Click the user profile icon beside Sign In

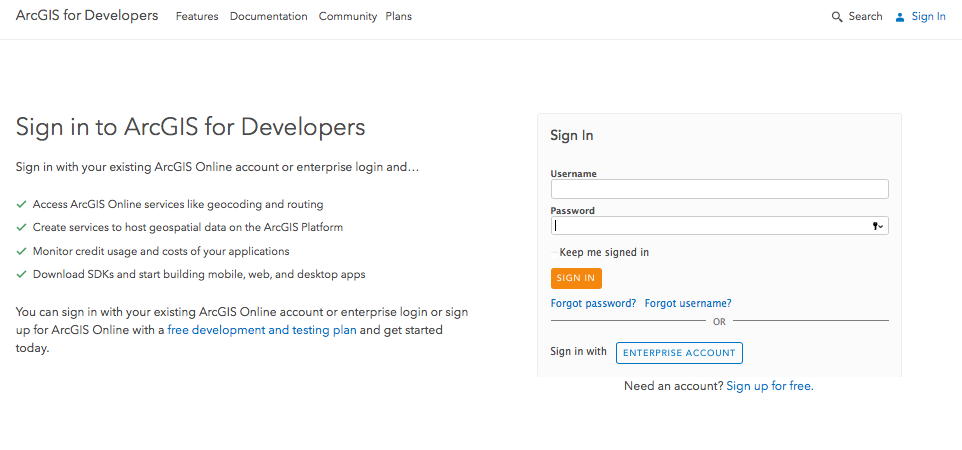[900, 17]
